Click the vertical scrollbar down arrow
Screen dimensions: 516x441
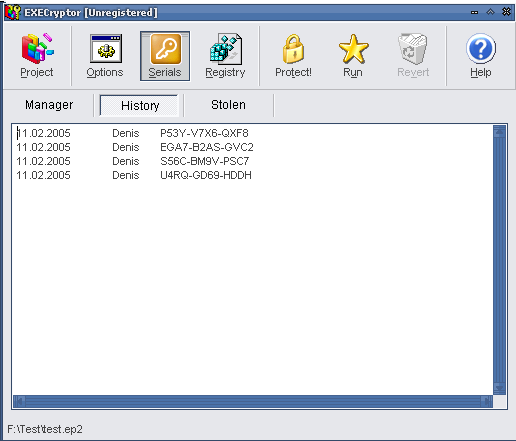click(x=499, y=388)
